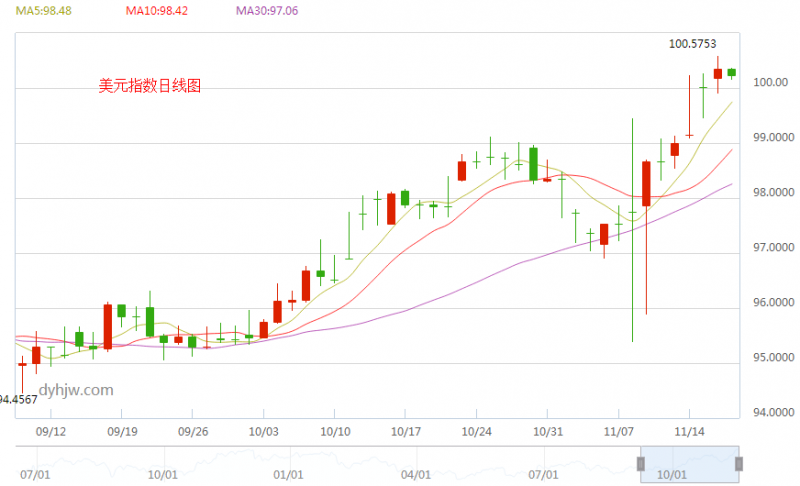Click the 10/24 date axis label

point(477,431)
